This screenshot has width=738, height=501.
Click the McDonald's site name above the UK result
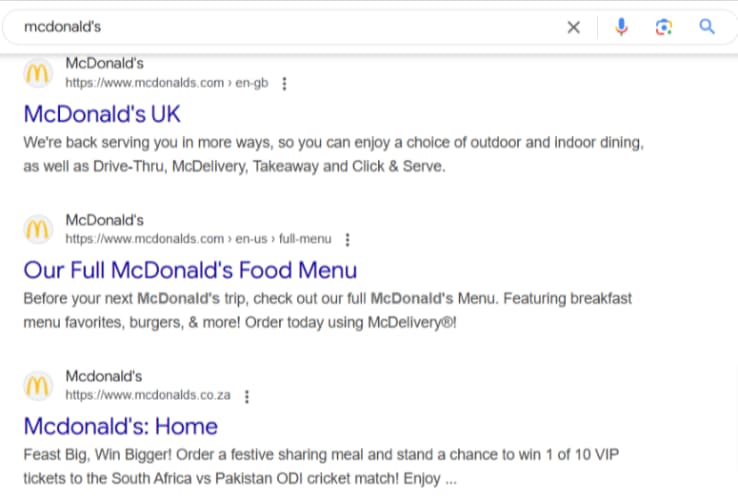click(105, 64)
